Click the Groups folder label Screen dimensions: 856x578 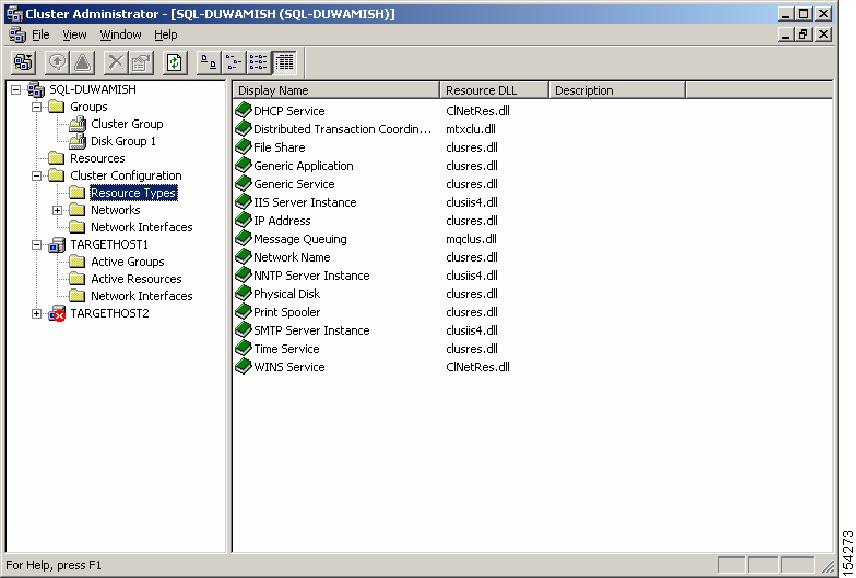(x=88, y=106)
